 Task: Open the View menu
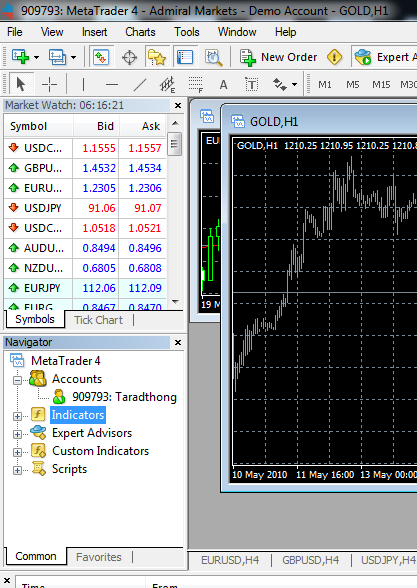click(52, 32)
